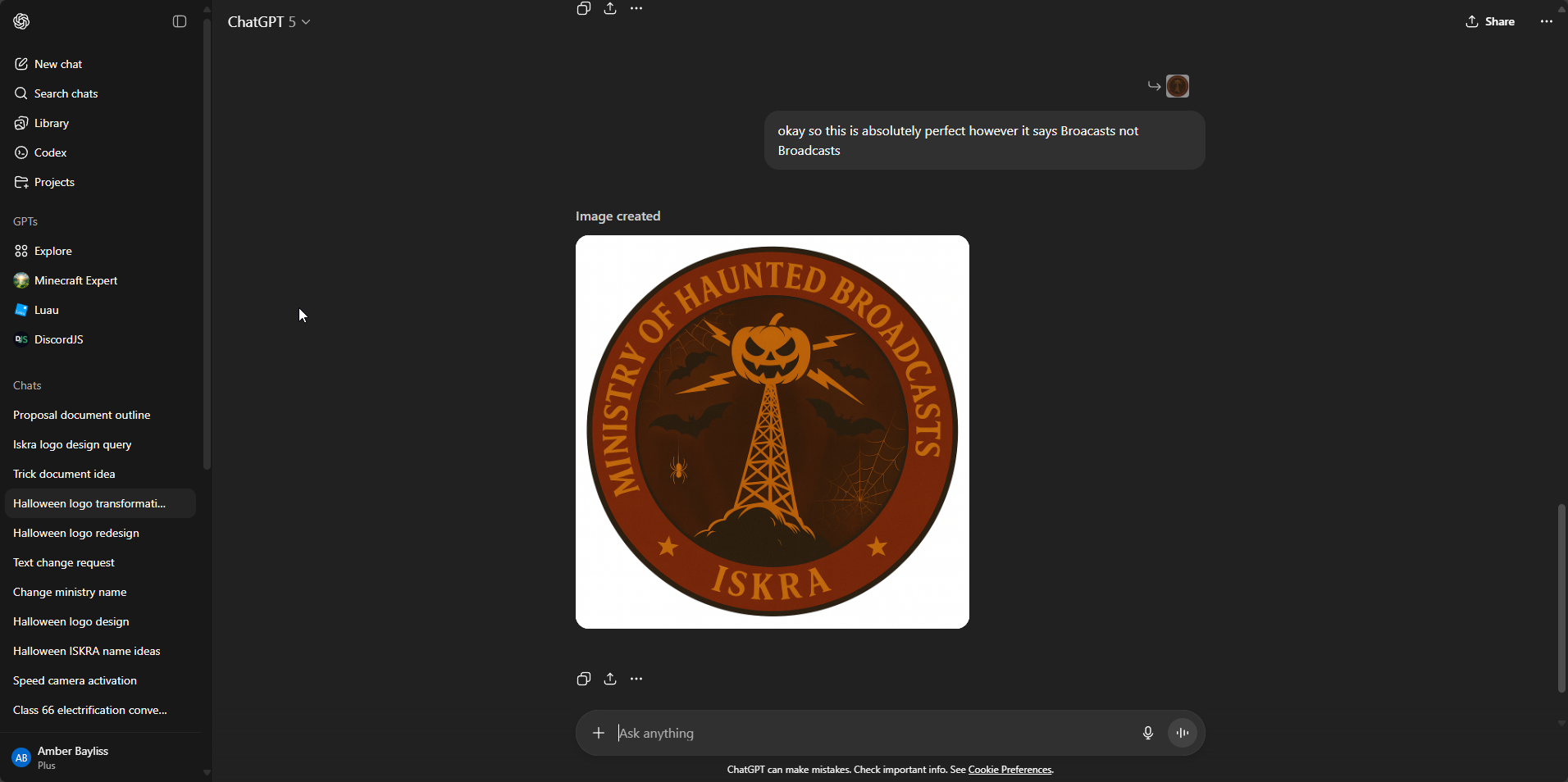Viewport: 1568px width, 782px height.
Task: Open the DiscordJS GPT
Action: 58,339
